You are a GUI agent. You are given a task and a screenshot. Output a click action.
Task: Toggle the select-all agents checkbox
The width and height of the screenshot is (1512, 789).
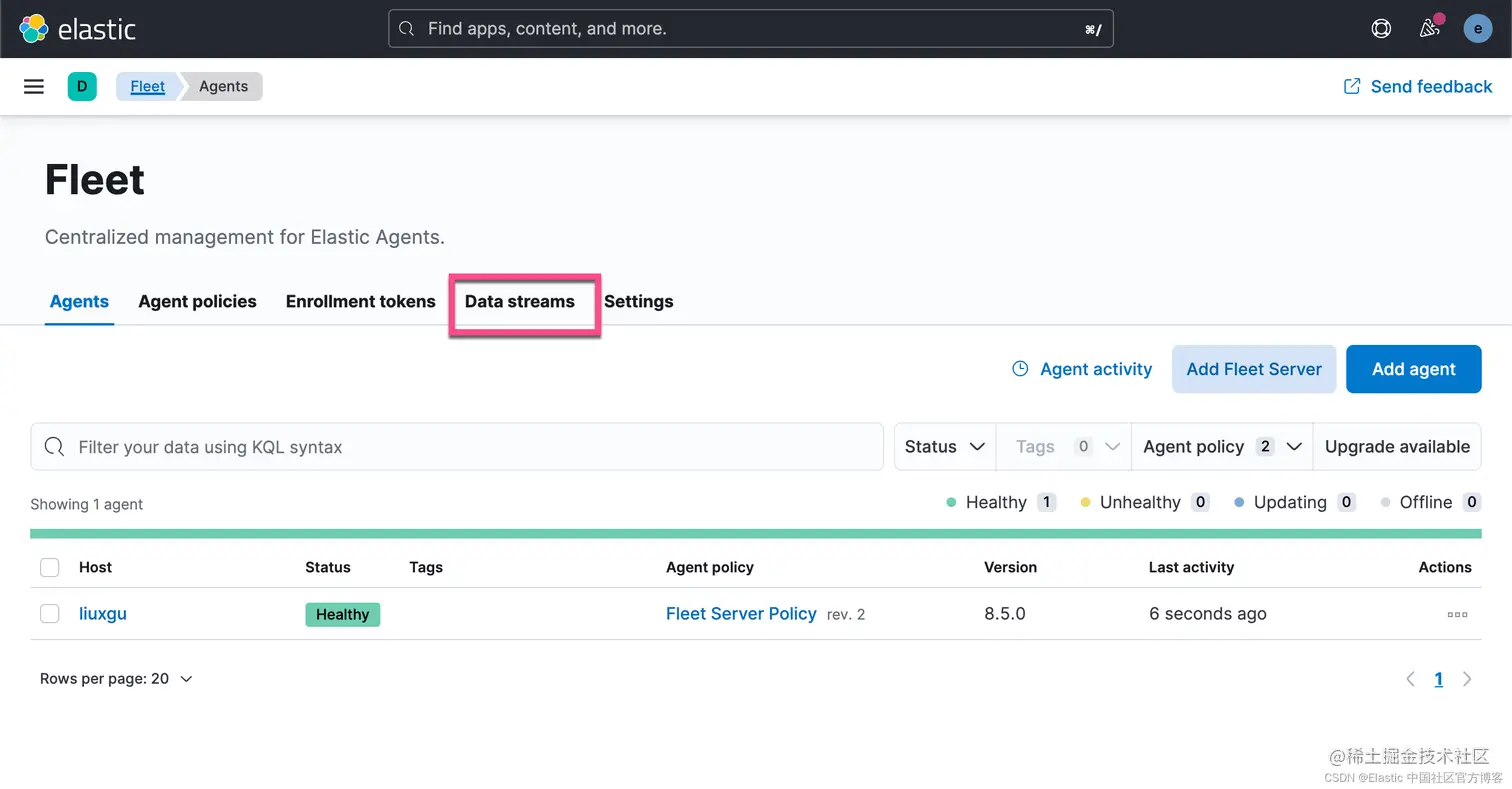[x=49, y=567]
